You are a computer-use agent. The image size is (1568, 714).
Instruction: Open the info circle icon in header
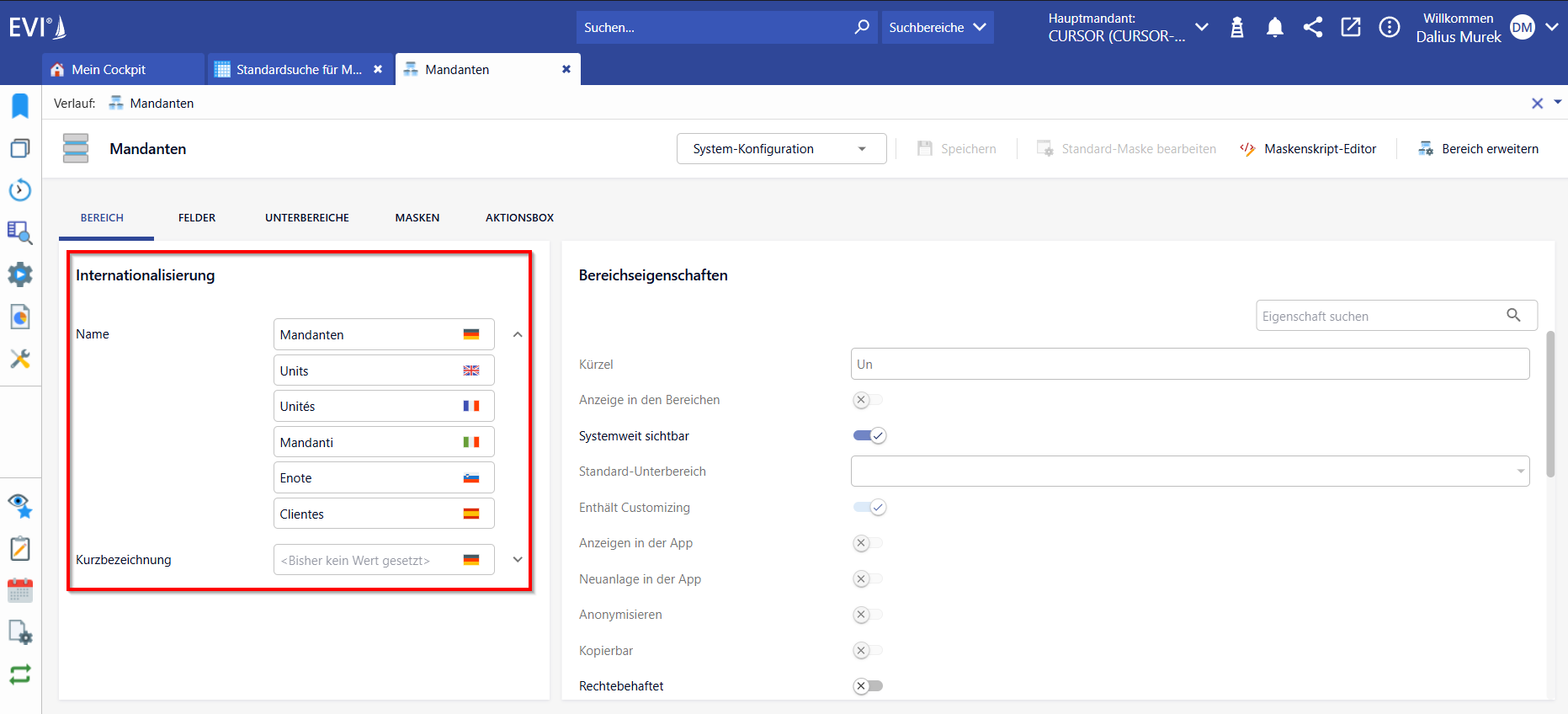[x=1390, y=28]
